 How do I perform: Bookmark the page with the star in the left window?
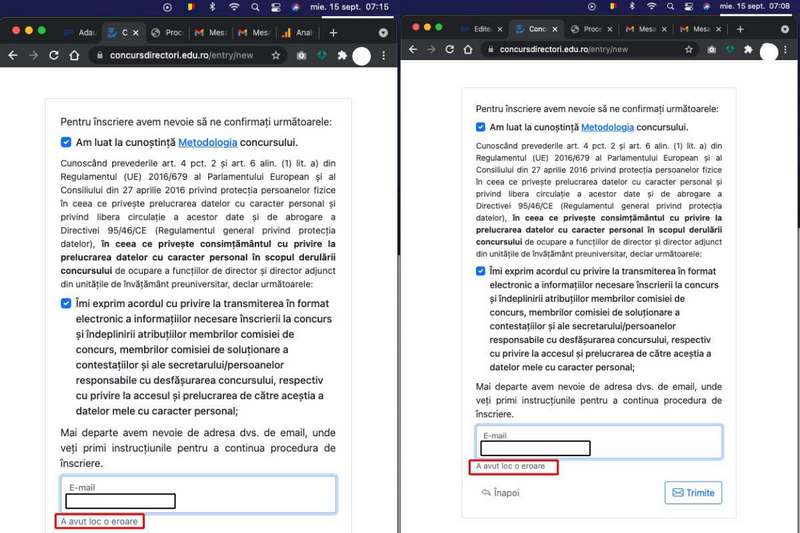coord(275,56)
